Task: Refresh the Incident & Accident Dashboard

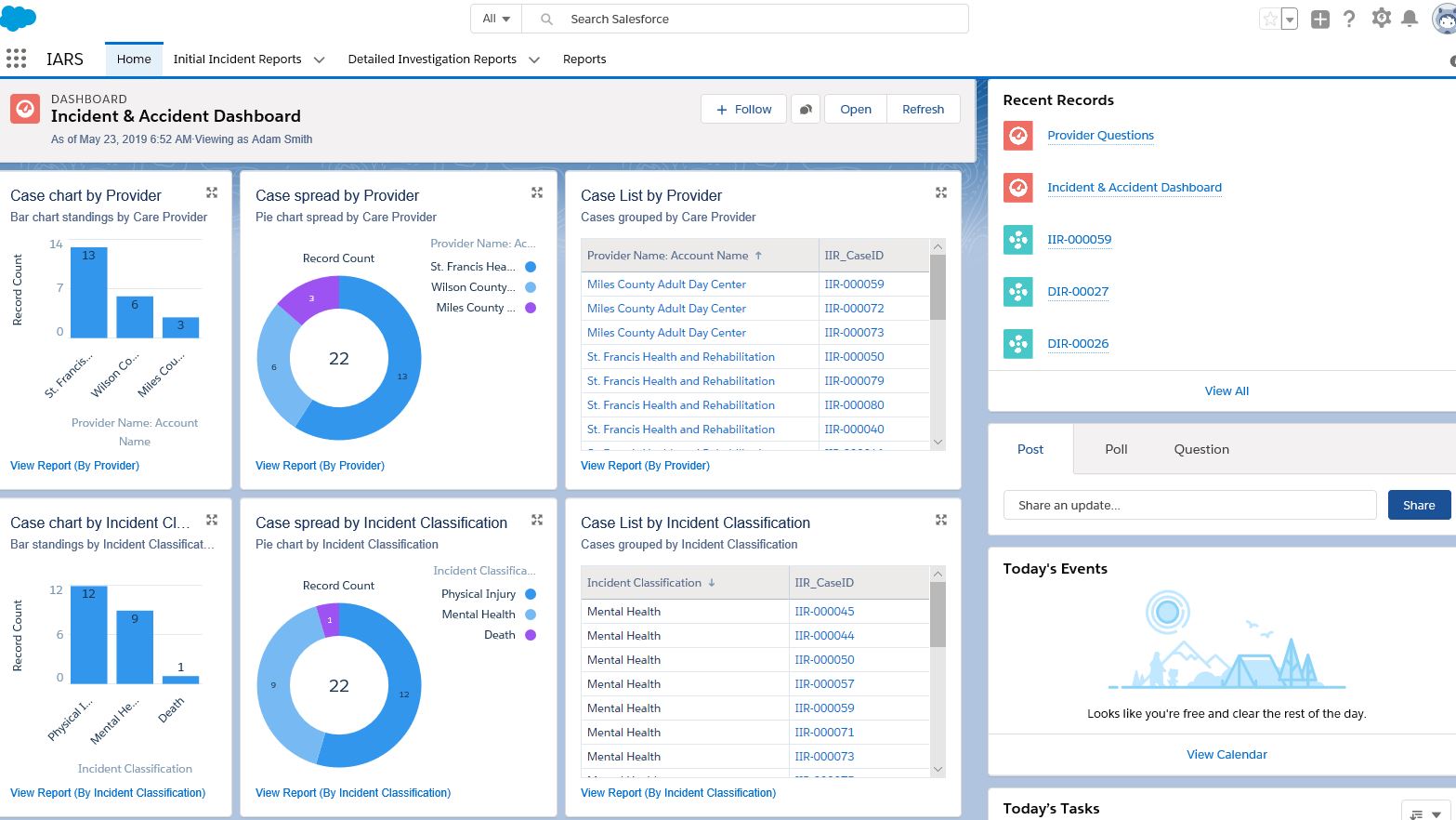Action: pyautogui.click(x=923, y=109)
